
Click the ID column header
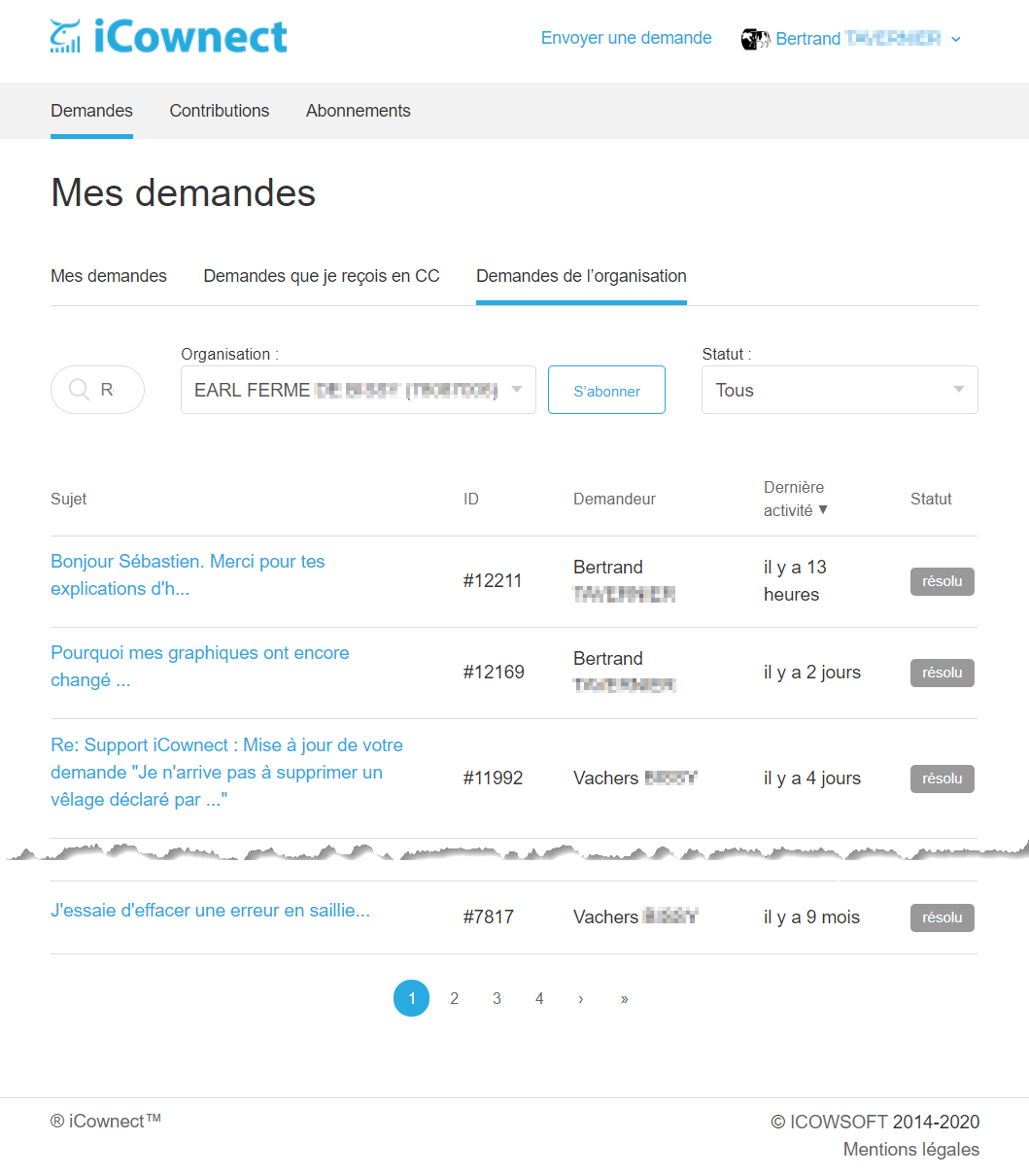(x=471, y=499)
